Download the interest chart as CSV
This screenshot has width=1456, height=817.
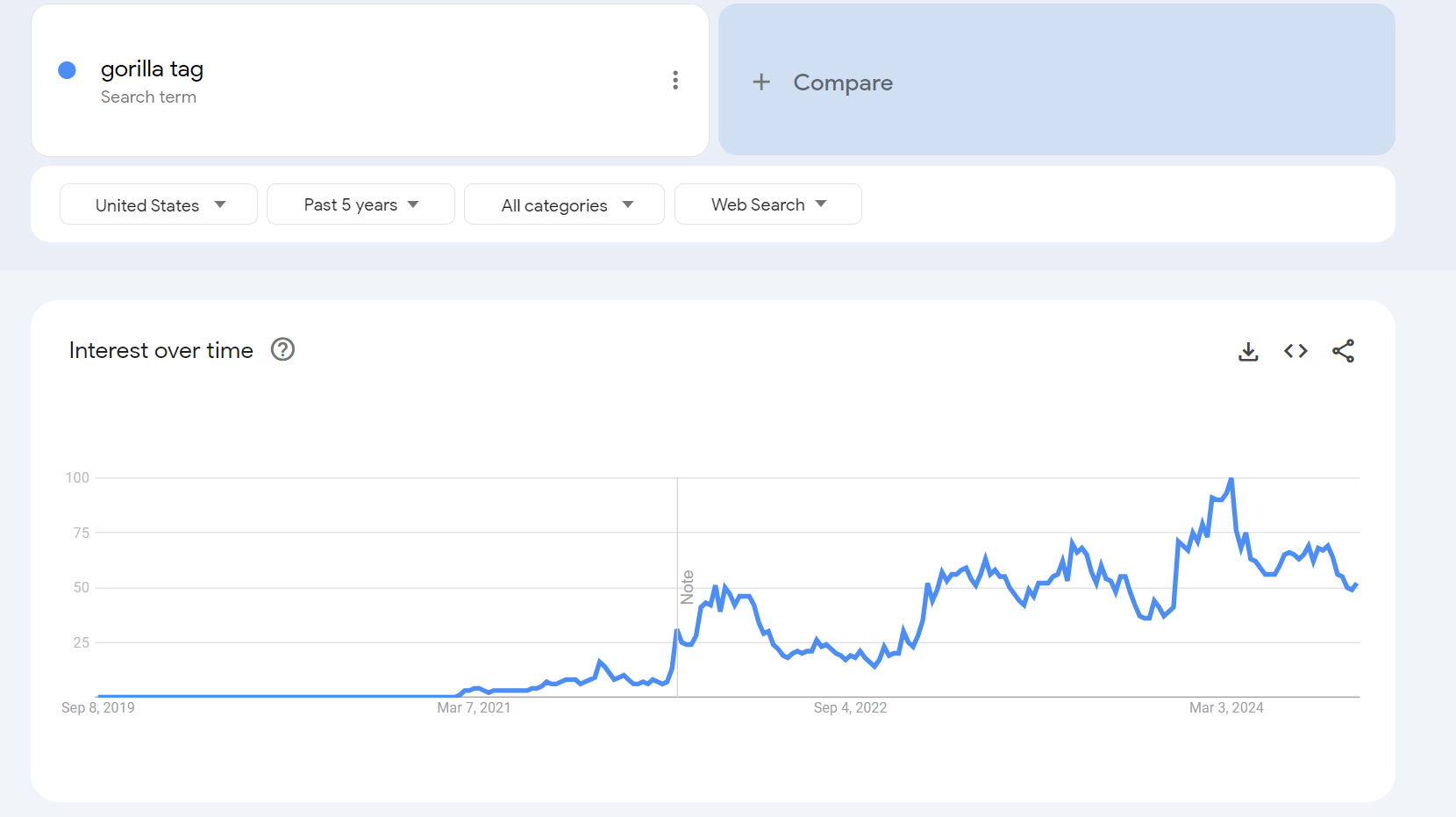point(1248,351)
